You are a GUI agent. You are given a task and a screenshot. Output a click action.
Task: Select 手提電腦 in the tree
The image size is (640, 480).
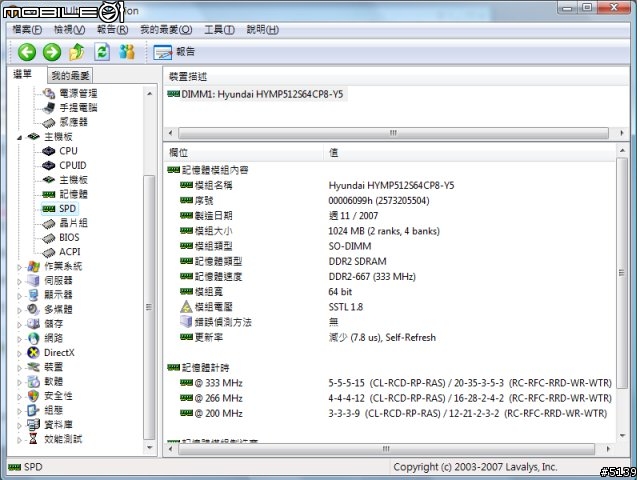tap(70, 108)
